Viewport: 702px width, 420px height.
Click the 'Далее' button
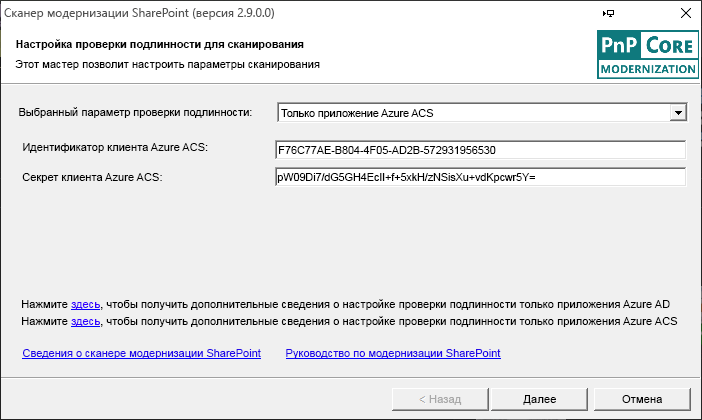539,399
